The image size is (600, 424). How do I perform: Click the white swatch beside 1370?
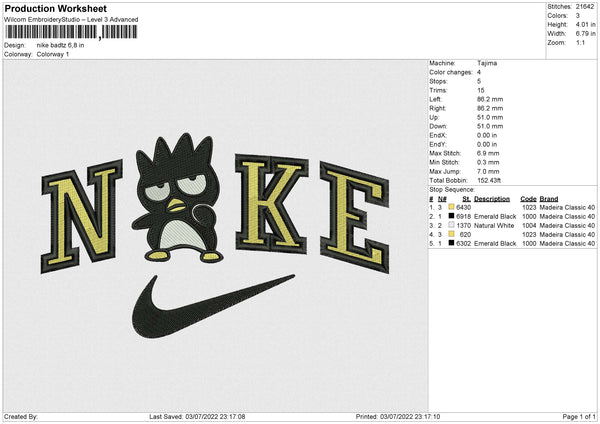[451, 225]
